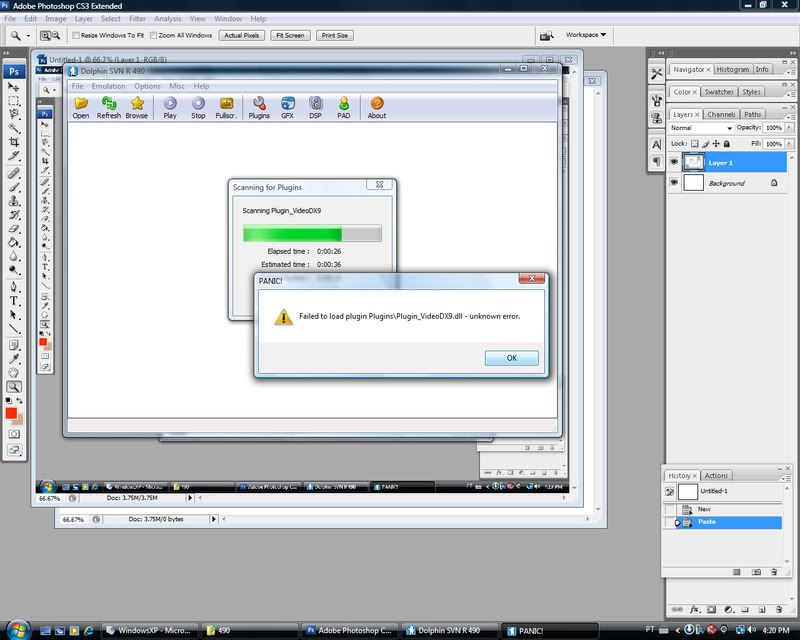The image size is (800, 640).
Task: Switch to the Channels tab
Action: coord(721,114)
